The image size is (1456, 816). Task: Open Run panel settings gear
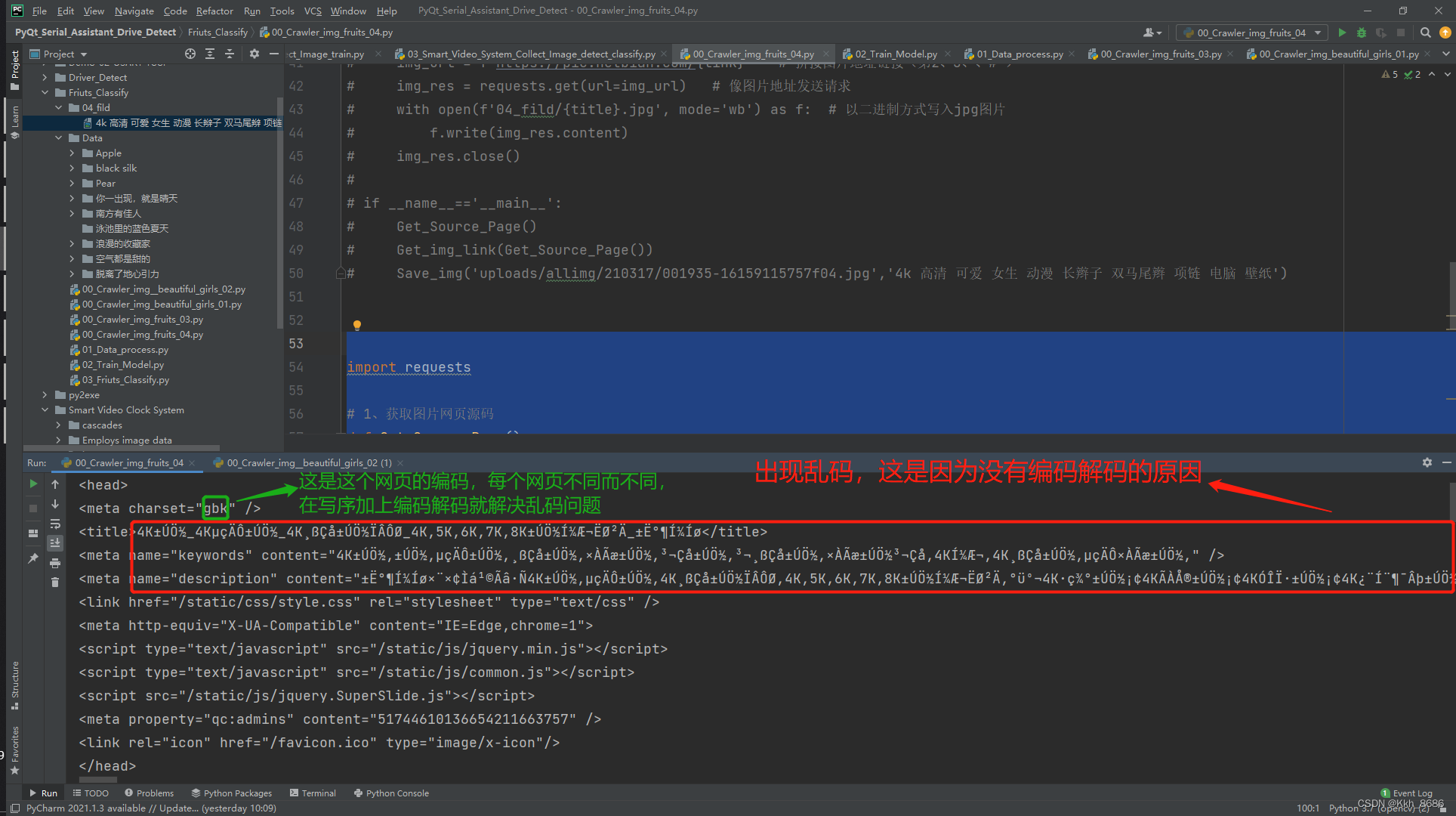1427,462
